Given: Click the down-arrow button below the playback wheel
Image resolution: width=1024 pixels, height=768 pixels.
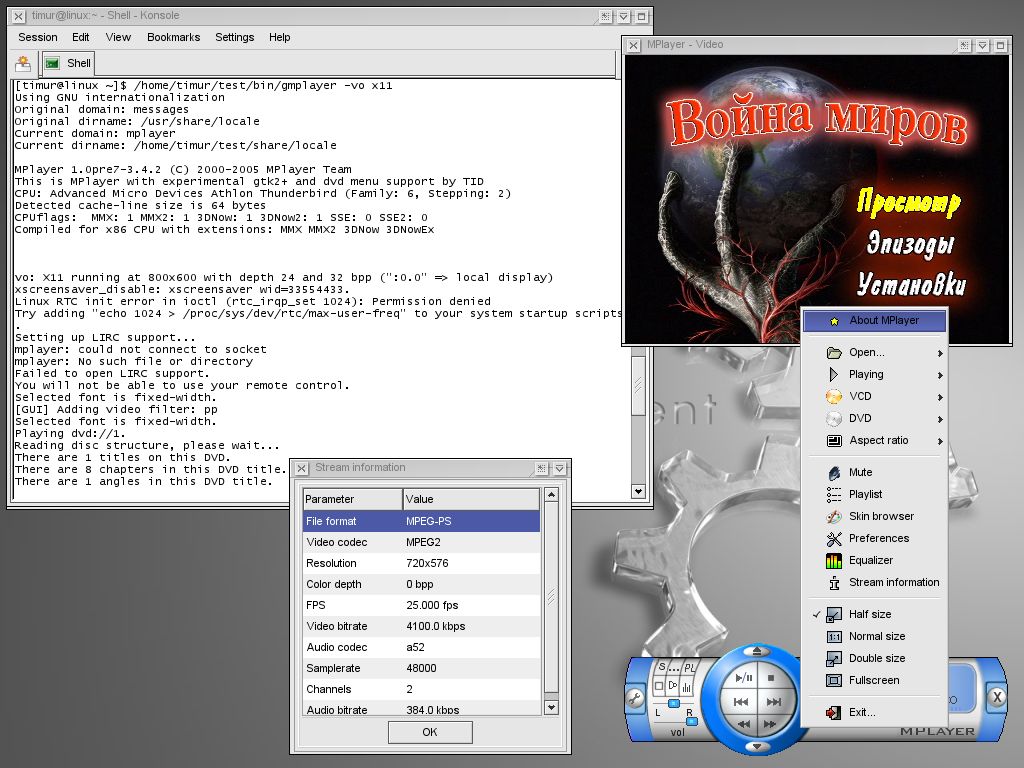Looking at the screenshot, I should tap(758, 746).
